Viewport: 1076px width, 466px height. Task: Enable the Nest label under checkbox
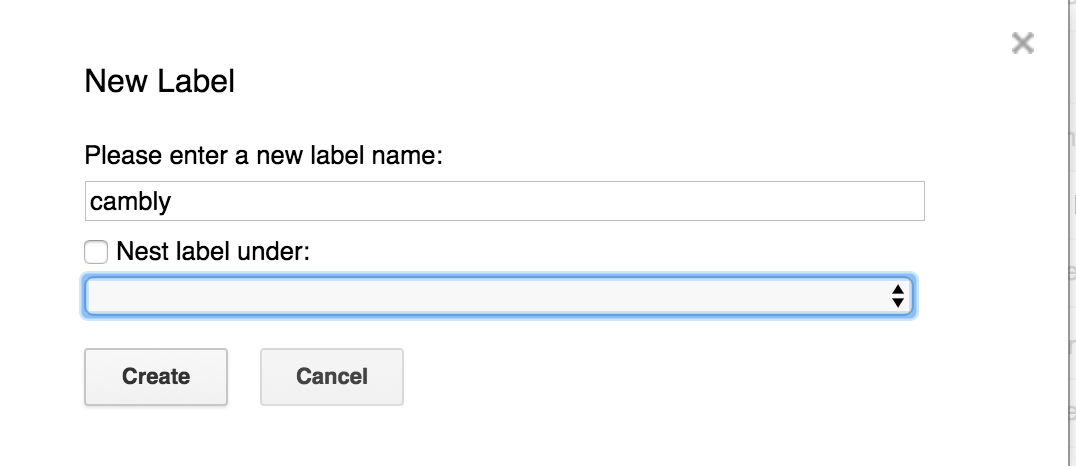(x=96, y=252)
